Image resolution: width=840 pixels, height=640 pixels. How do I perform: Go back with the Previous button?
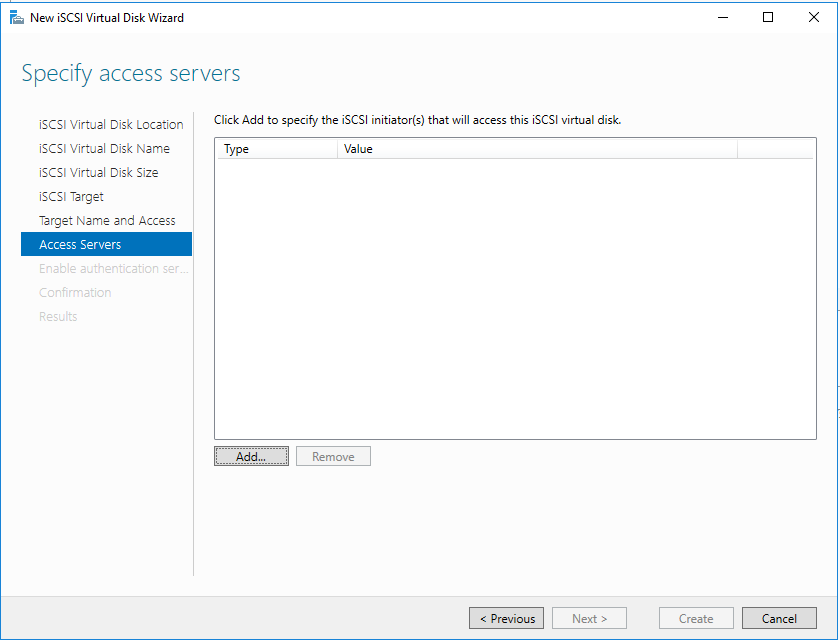click(507, 619)
